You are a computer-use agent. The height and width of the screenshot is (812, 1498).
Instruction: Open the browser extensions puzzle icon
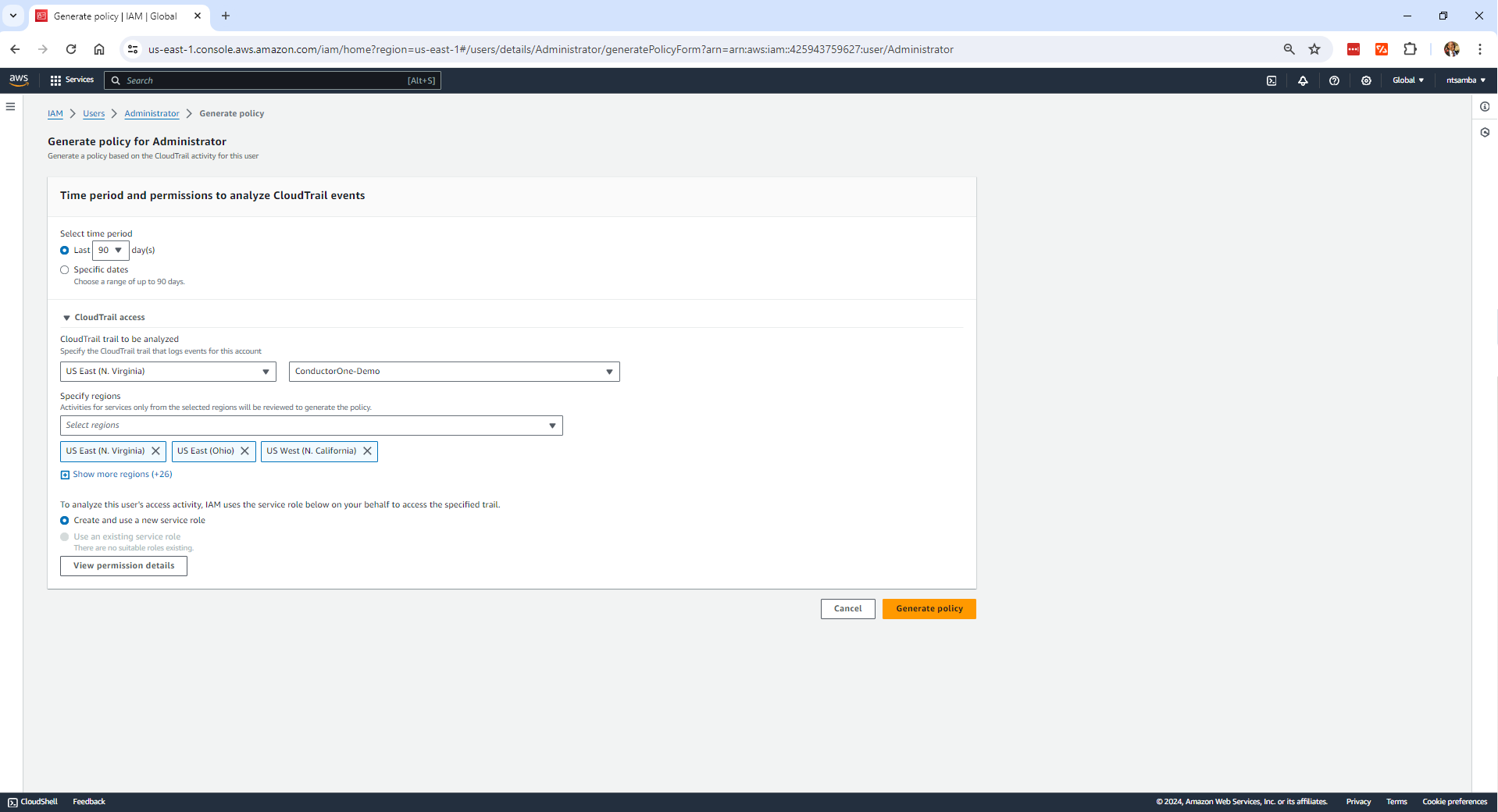click(1410, 49)
